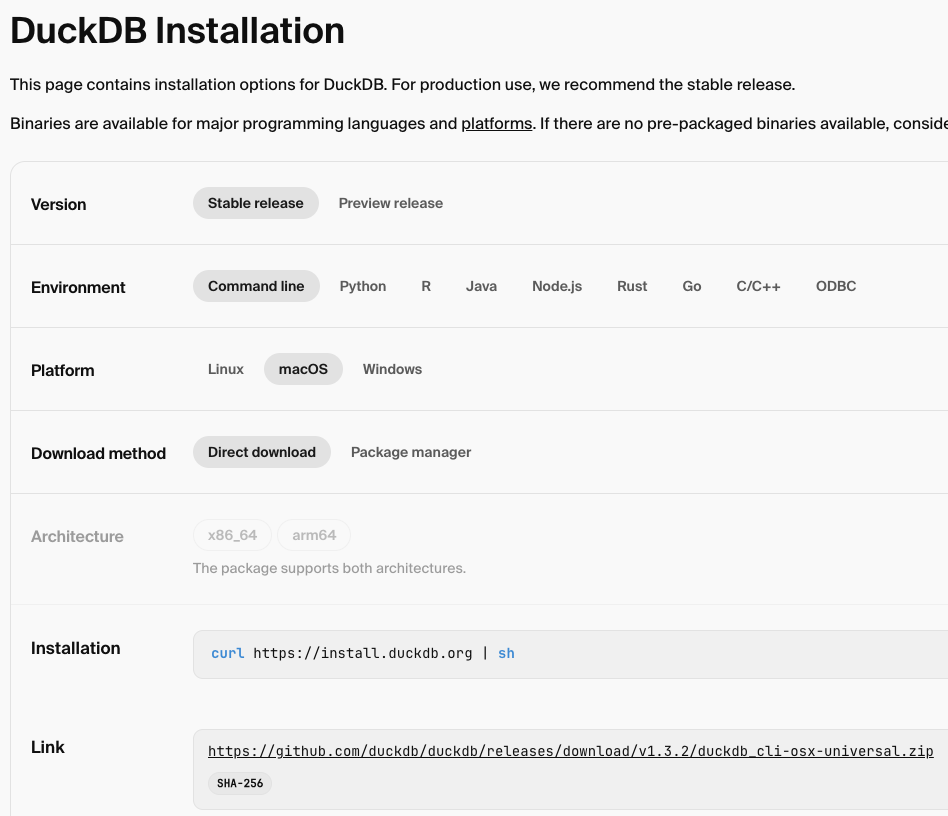Switch to Preview release version
948x816 pixels.
point(391,203)
